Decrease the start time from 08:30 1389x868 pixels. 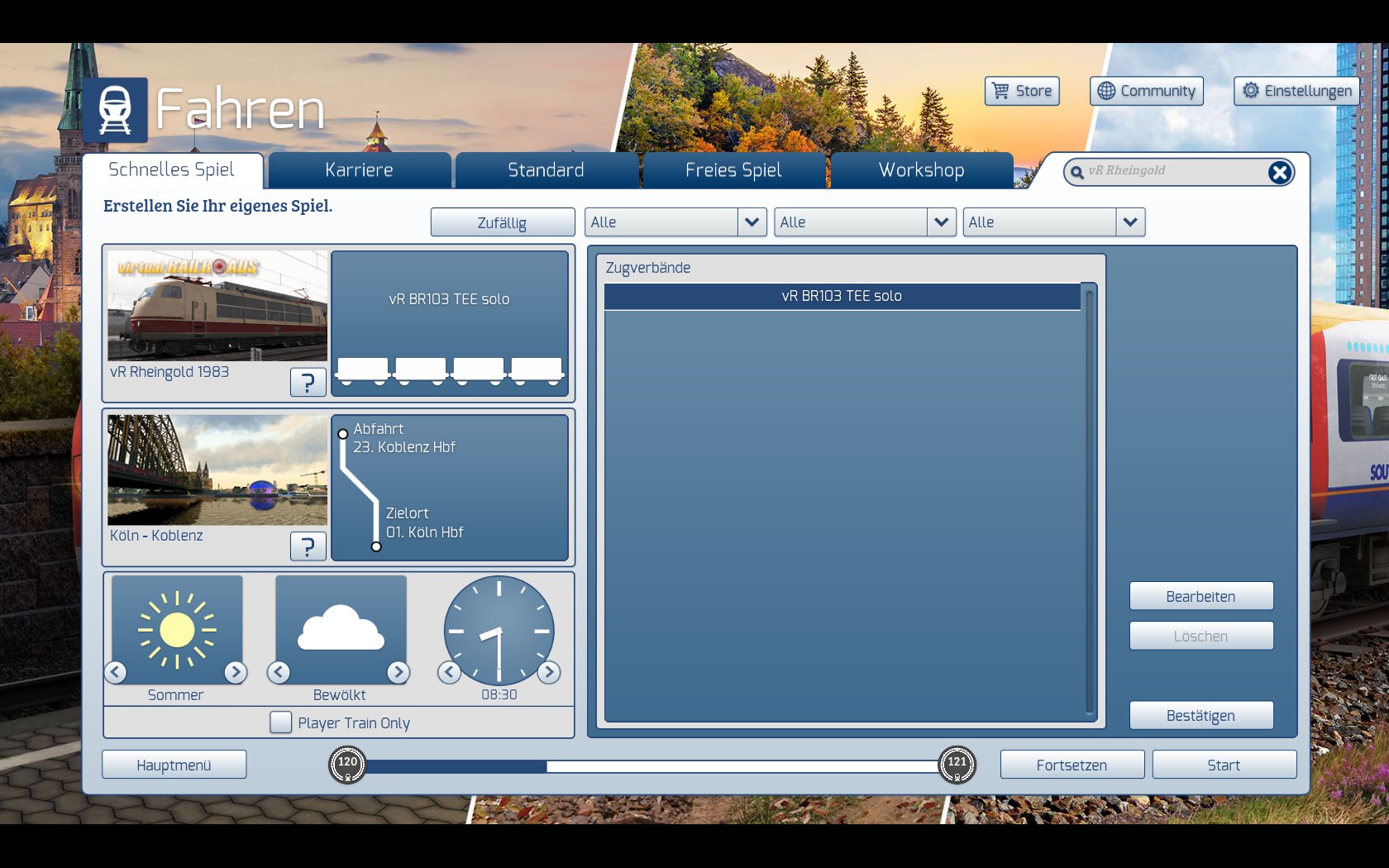coord(449,672)
